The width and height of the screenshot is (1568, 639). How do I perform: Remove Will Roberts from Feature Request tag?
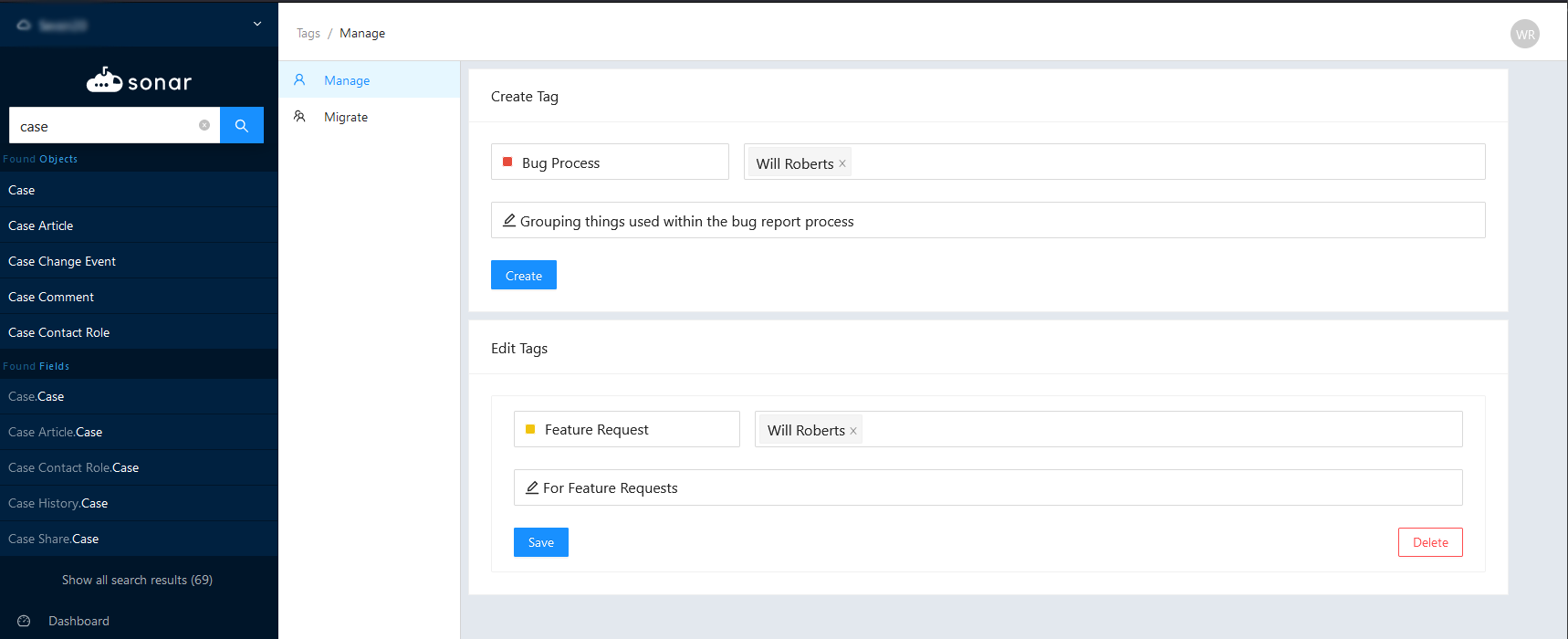pos(853,431)
